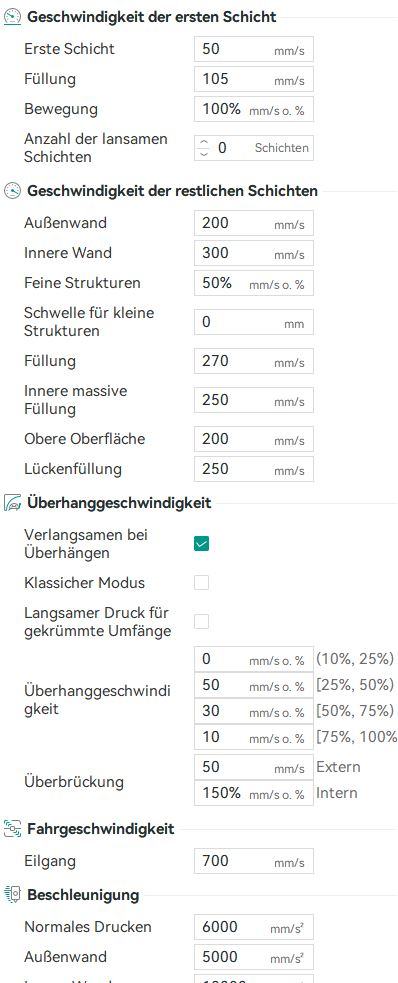Click the Erste Schicht speed field
Screen dimensions: 398x983
[x=254, y=49]
